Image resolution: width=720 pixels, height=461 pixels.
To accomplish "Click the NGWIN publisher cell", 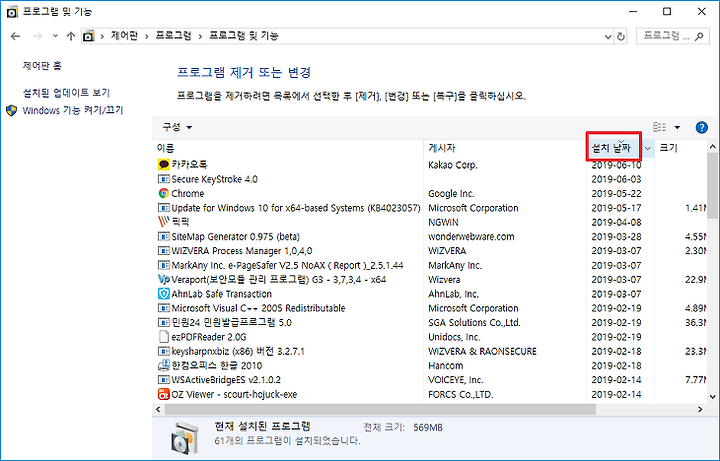I will [443, 222].
